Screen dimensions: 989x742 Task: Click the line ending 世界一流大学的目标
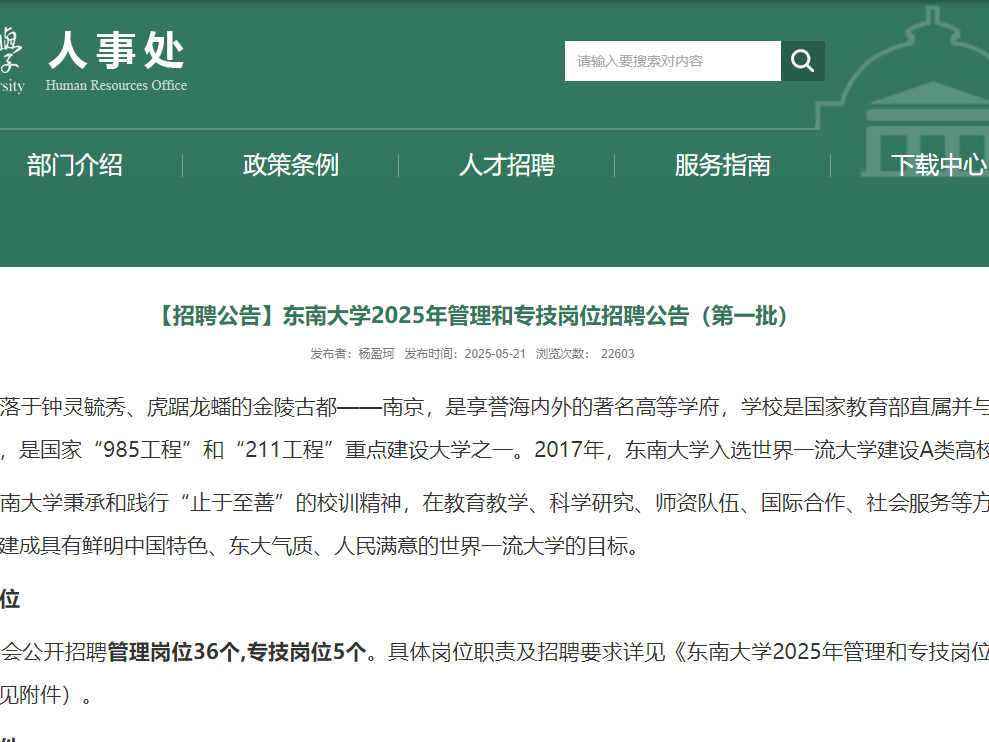pos(320,546)
